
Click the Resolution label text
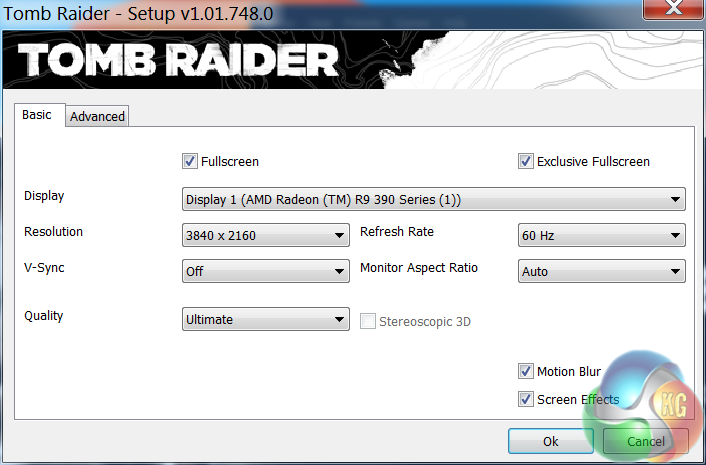pyautogui.click(x=53, y=231)
